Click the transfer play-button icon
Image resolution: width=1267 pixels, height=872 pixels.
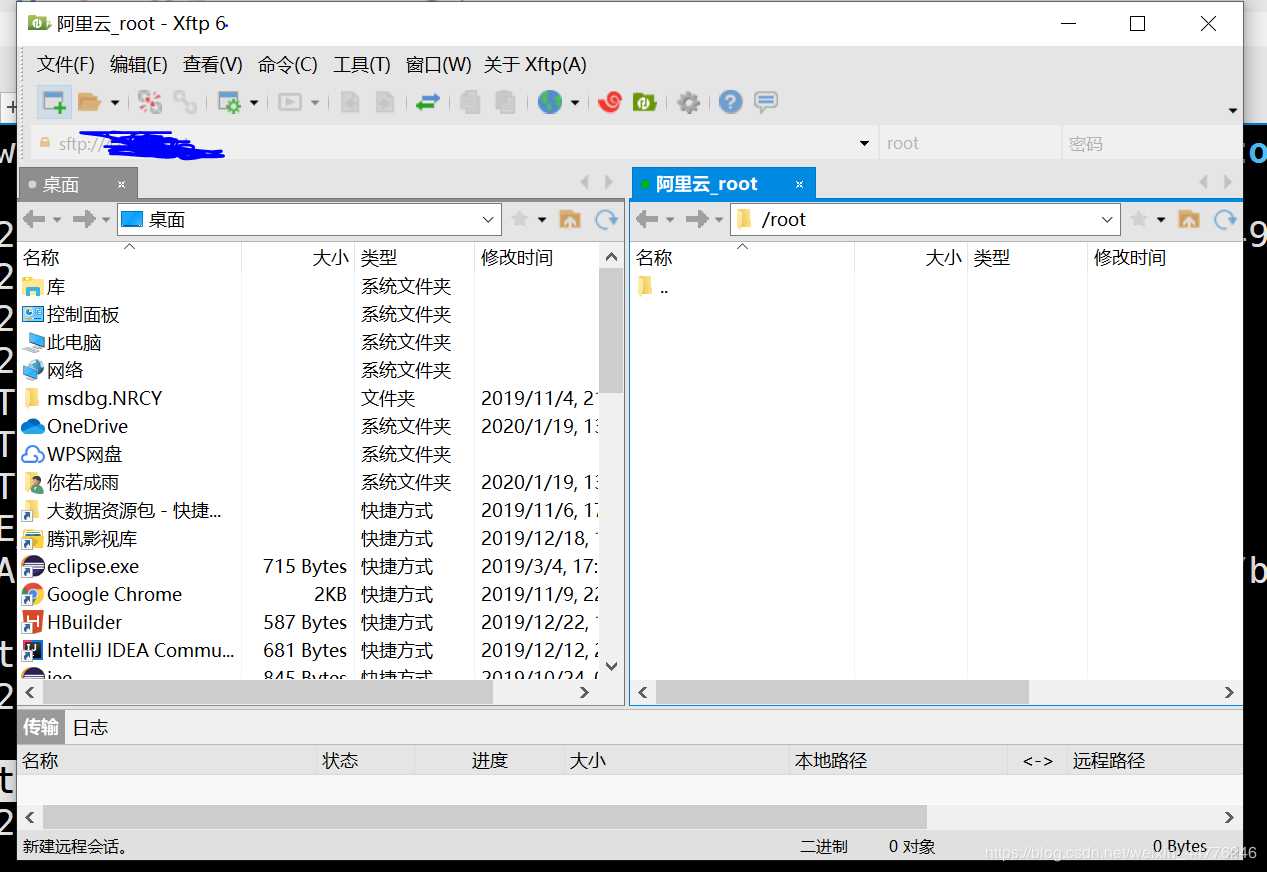pos(290,101)
